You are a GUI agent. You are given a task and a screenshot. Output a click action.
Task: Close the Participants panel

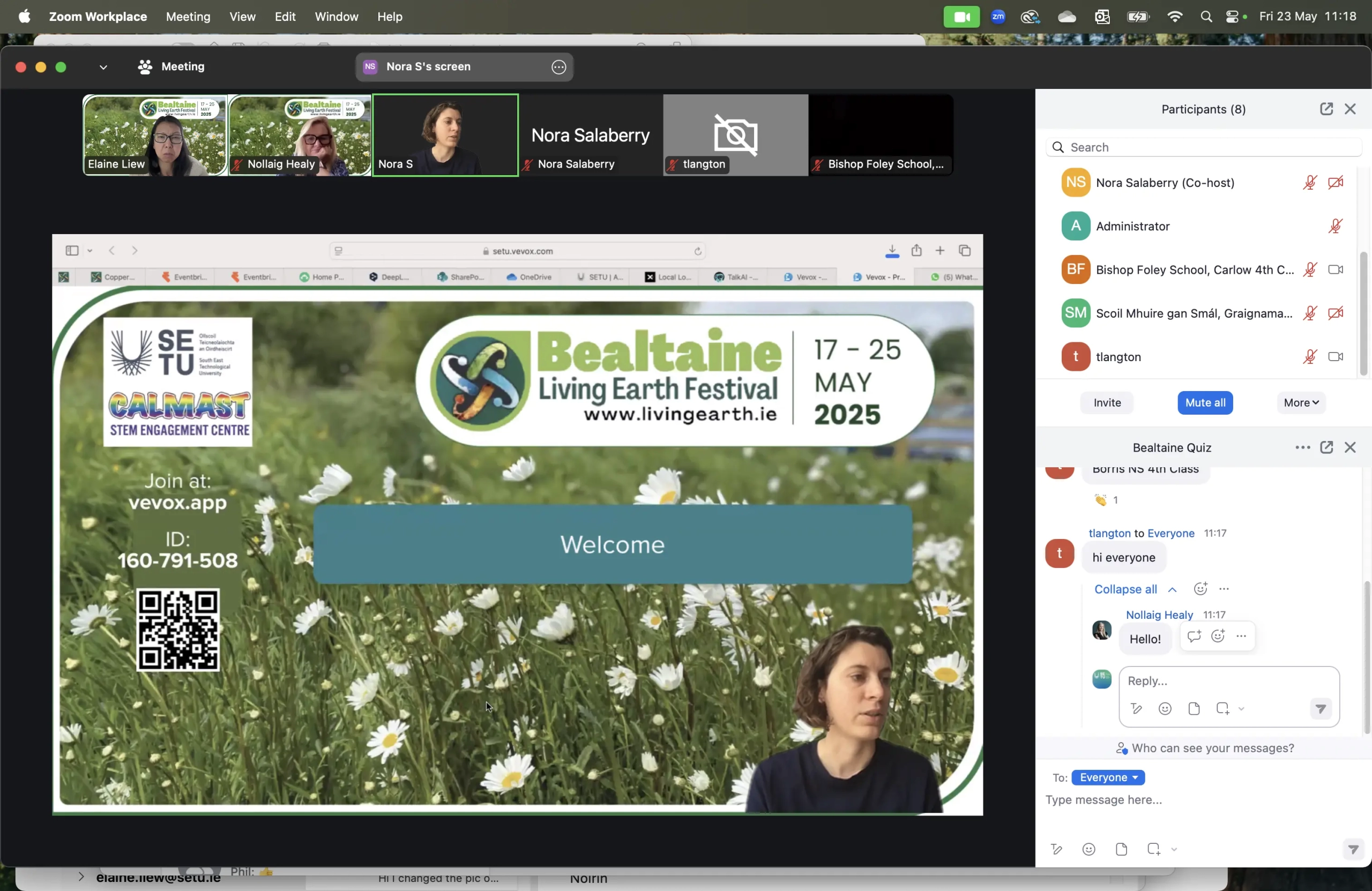click(x=1349, y=109)
